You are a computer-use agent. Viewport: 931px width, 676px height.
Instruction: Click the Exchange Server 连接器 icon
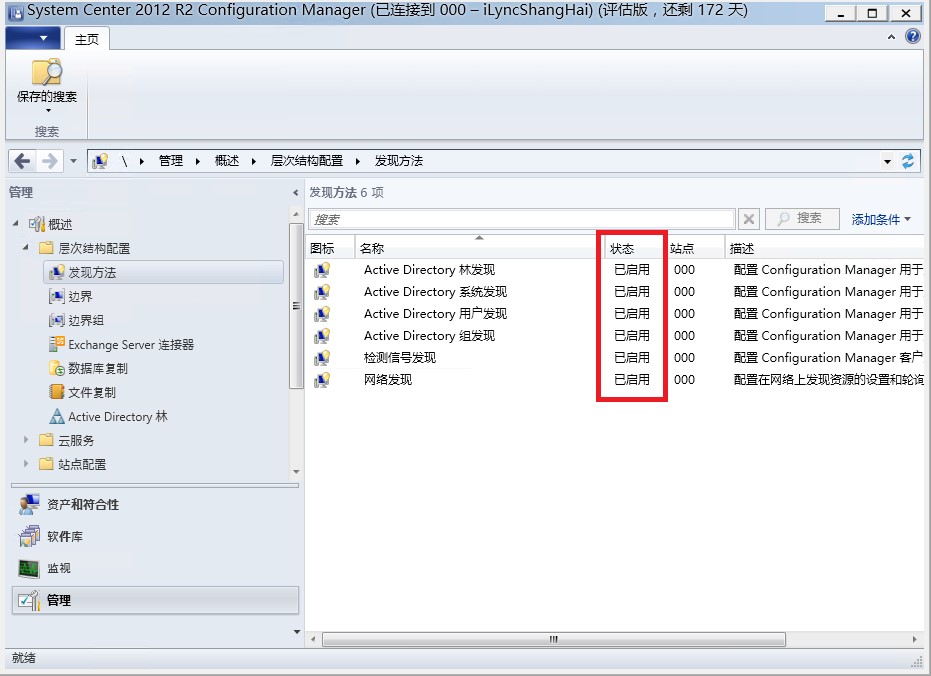pos(57,344)
